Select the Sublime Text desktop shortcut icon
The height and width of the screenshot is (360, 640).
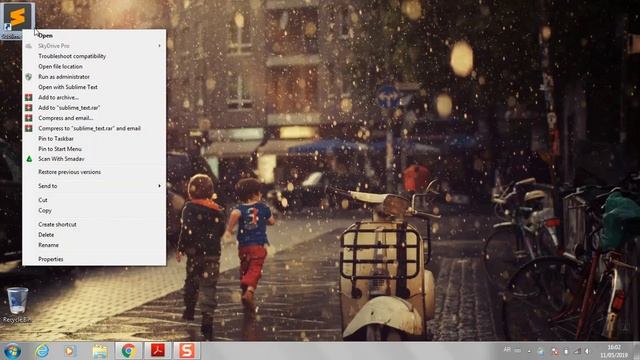point(16,20)
